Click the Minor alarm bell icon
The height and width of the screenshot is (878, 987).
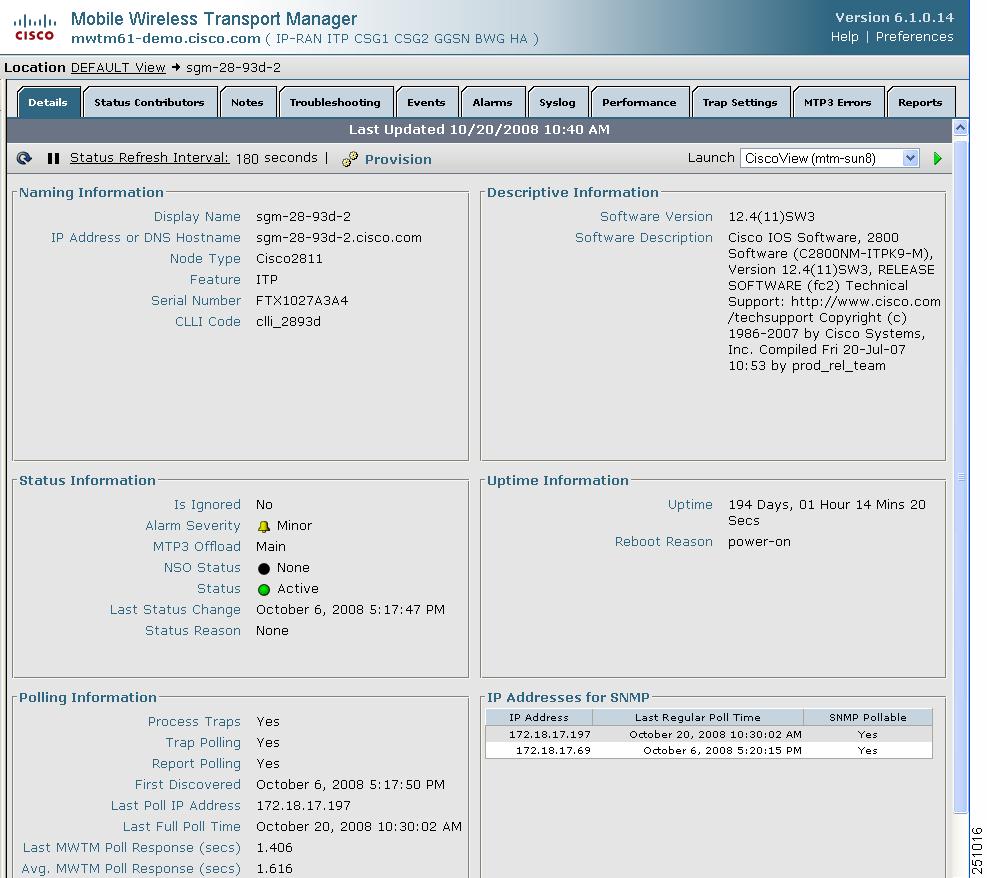(x=264, y=526)
